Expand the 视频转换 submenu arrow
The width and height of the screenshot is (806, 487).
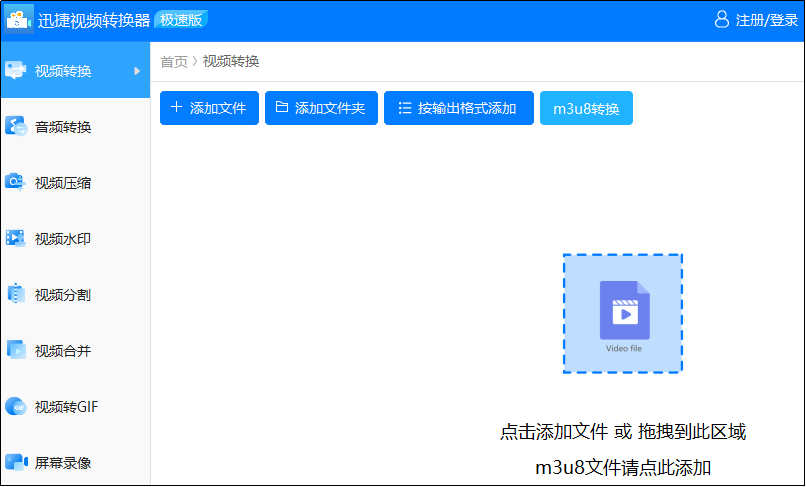coord(137,71)
